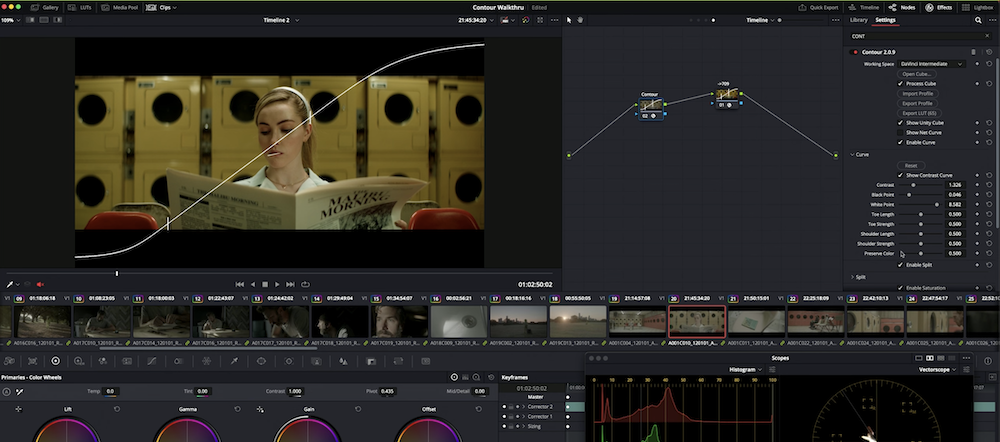Toggle Corrector 2 keyframe track dot
Screen dimensions: 1000x442
pyautogui.click(x=504, y=407)
